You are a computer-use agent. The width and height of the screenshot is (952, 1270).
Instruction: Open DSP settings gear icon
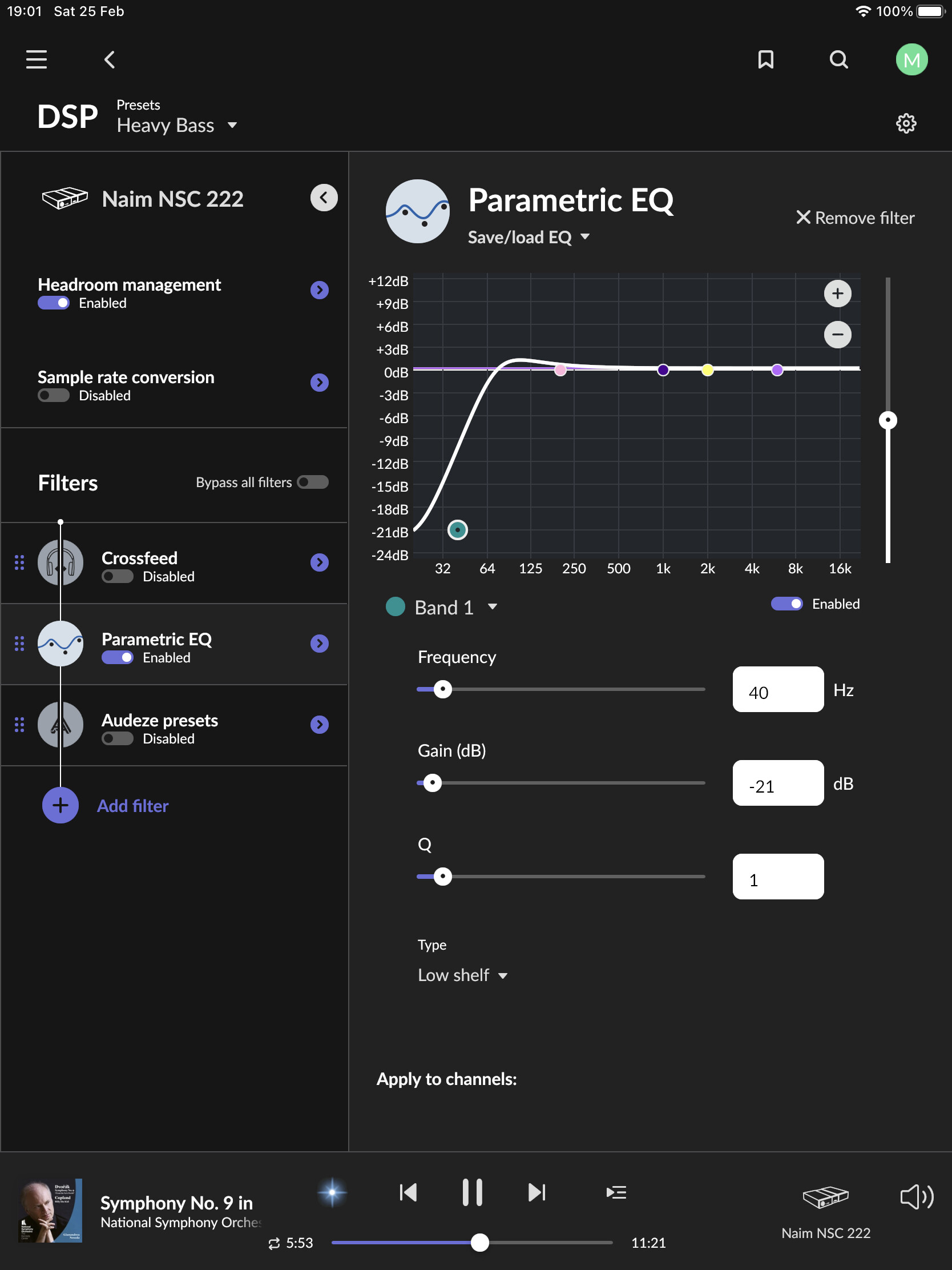pos(906,123)
